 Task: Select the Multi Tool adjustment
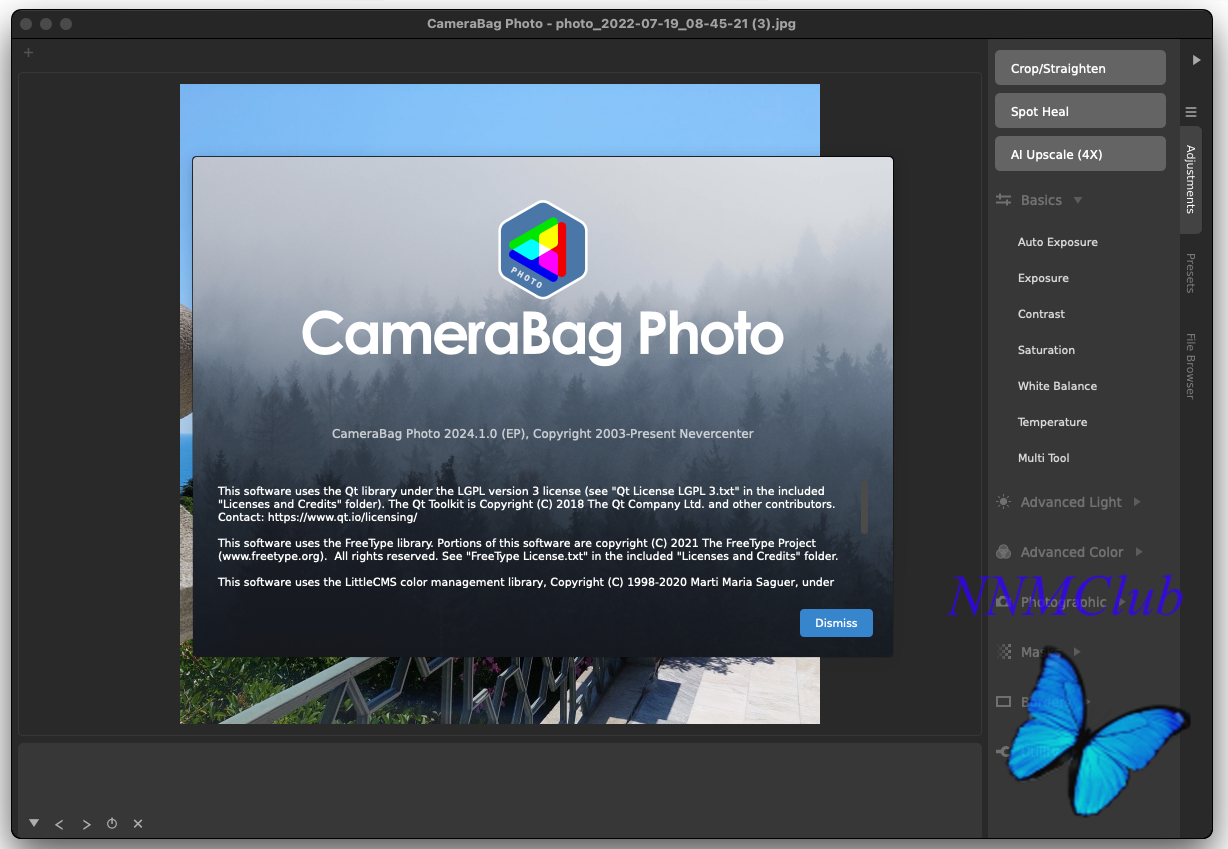[1043, 458]
